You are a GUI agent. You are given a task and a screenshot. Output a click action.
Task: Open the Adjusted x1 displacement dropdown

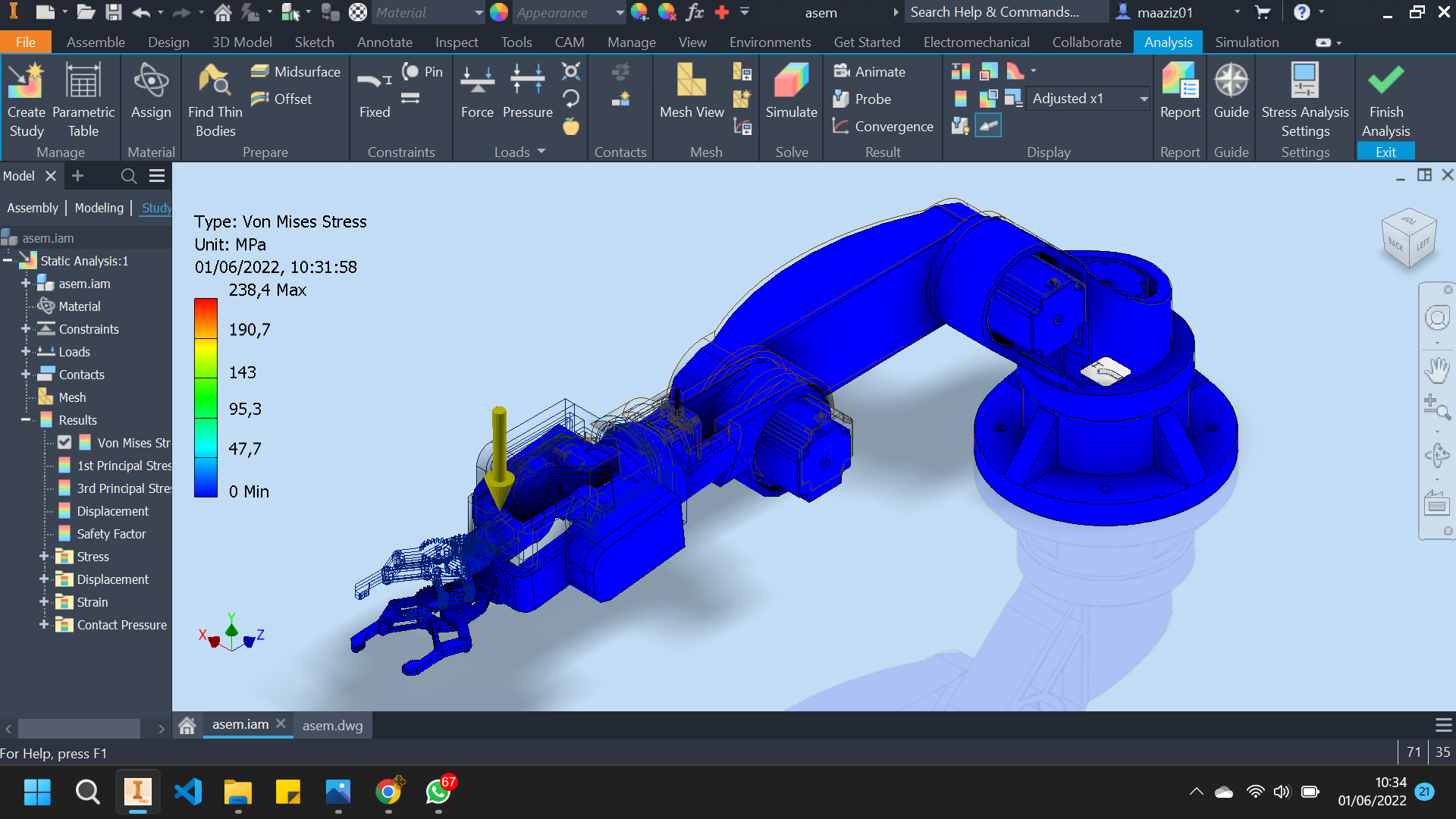[1088, 99]
